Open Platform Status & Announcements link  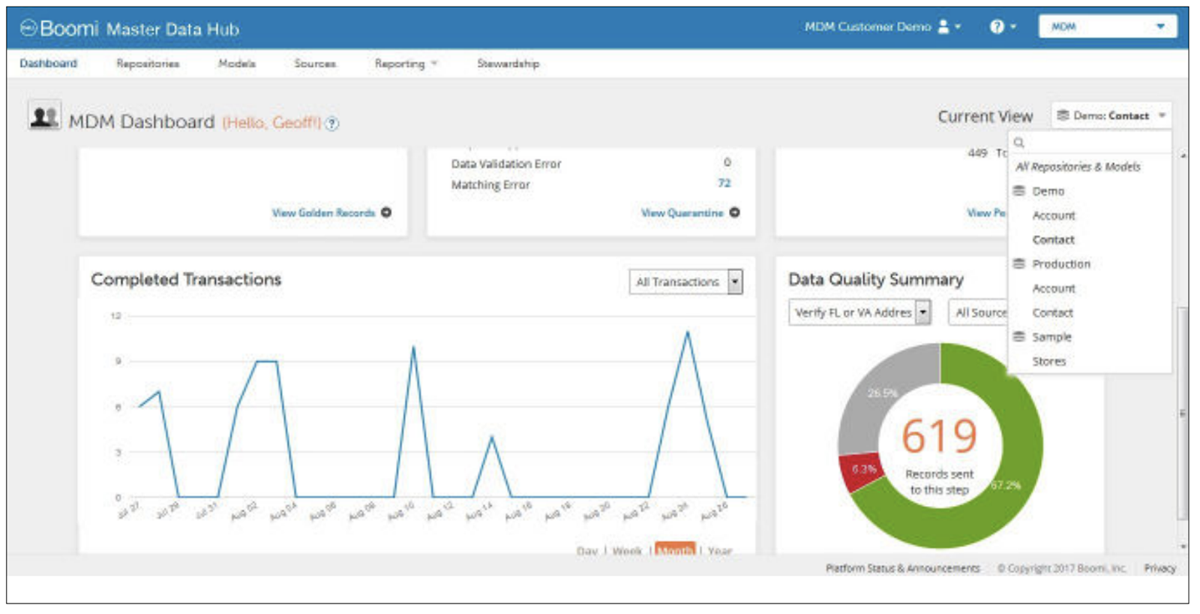click(x=903, y=568)
